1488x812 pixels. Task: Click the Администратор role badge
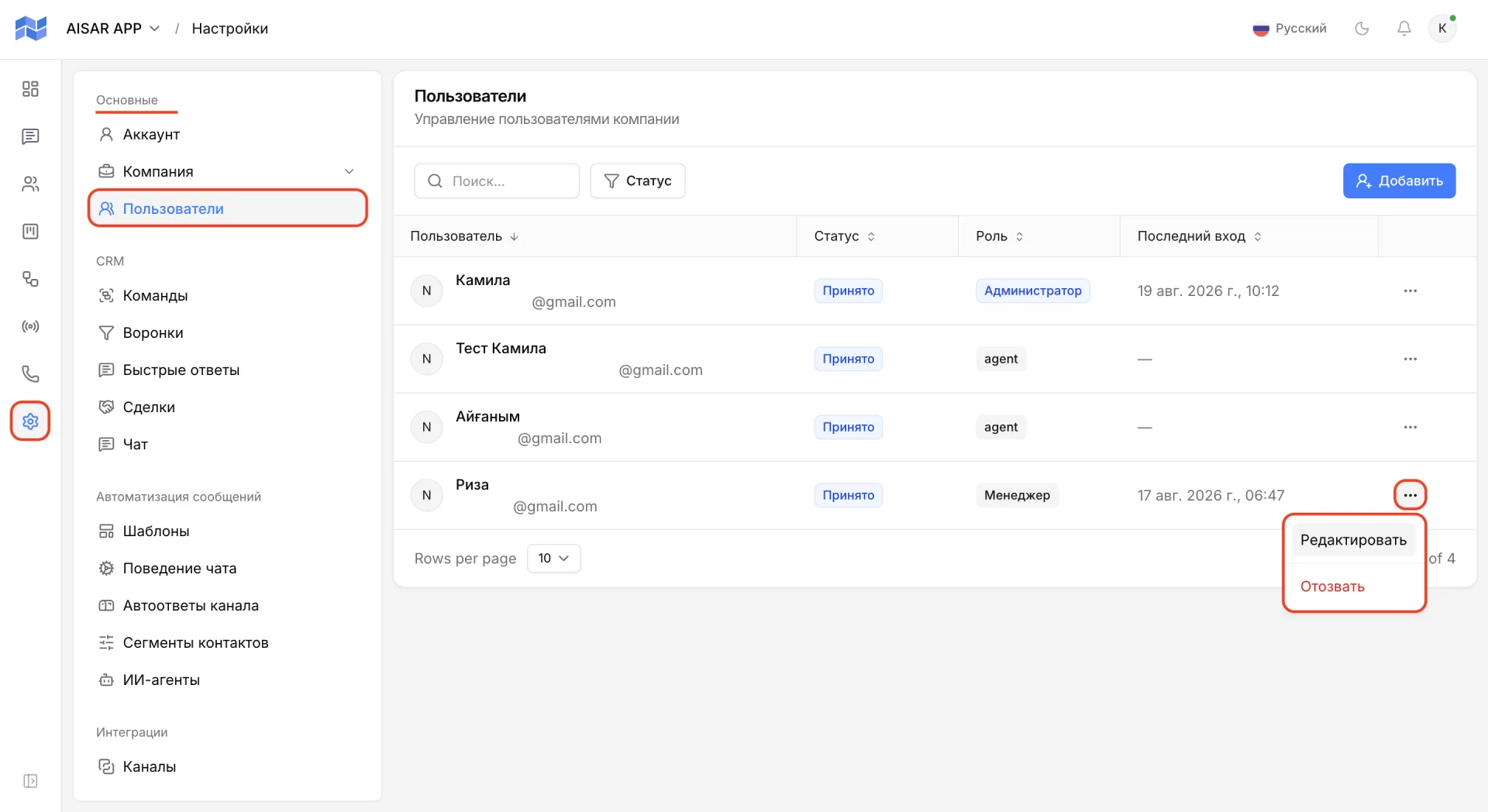click(x=1032, y=291)
